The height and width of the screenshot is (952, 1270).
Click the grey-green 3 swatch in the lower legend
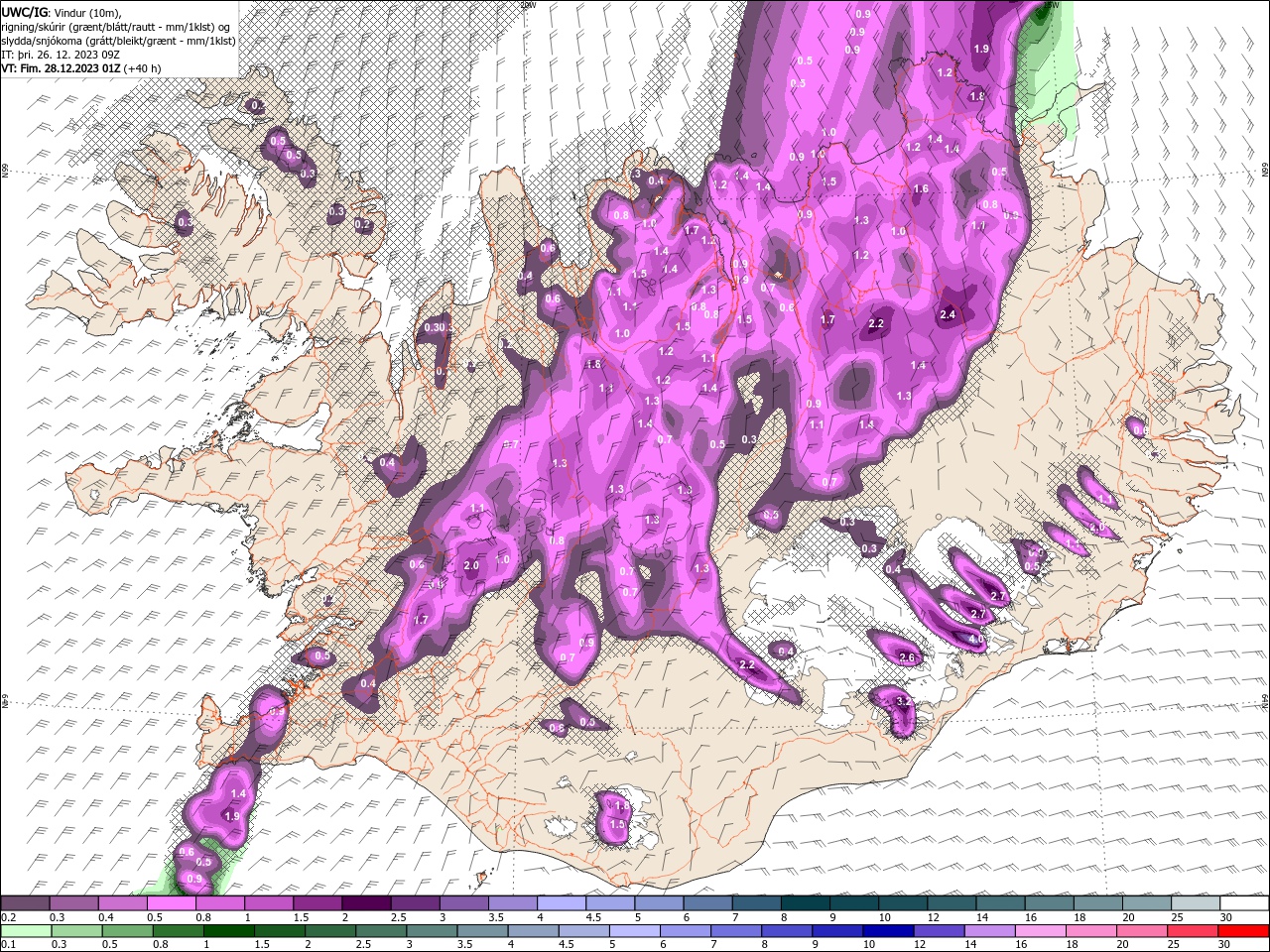click(x=432, y=930)
